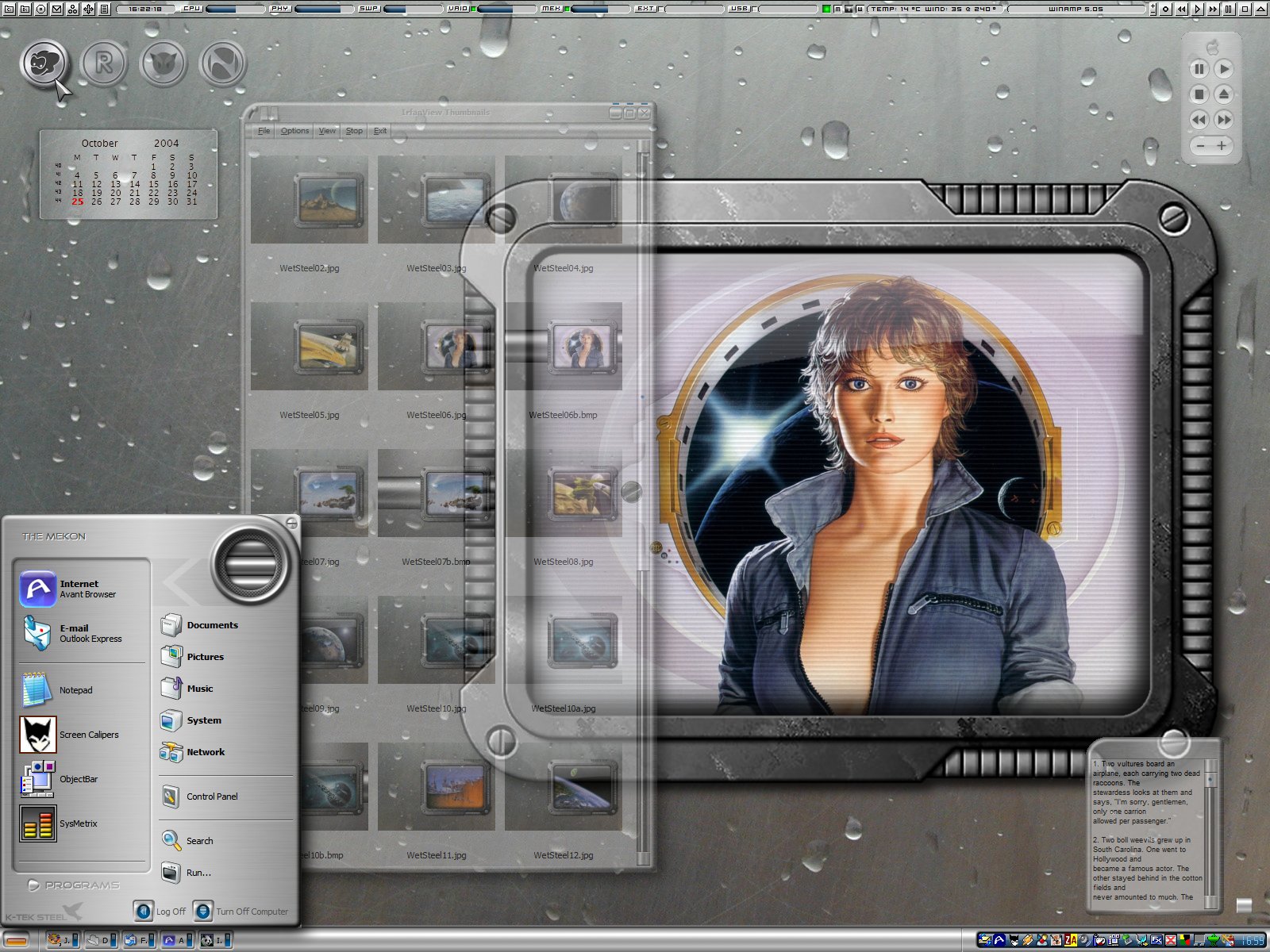Click the green indicator toggle in top bar
1270x952 pixels.
[825, 9]
